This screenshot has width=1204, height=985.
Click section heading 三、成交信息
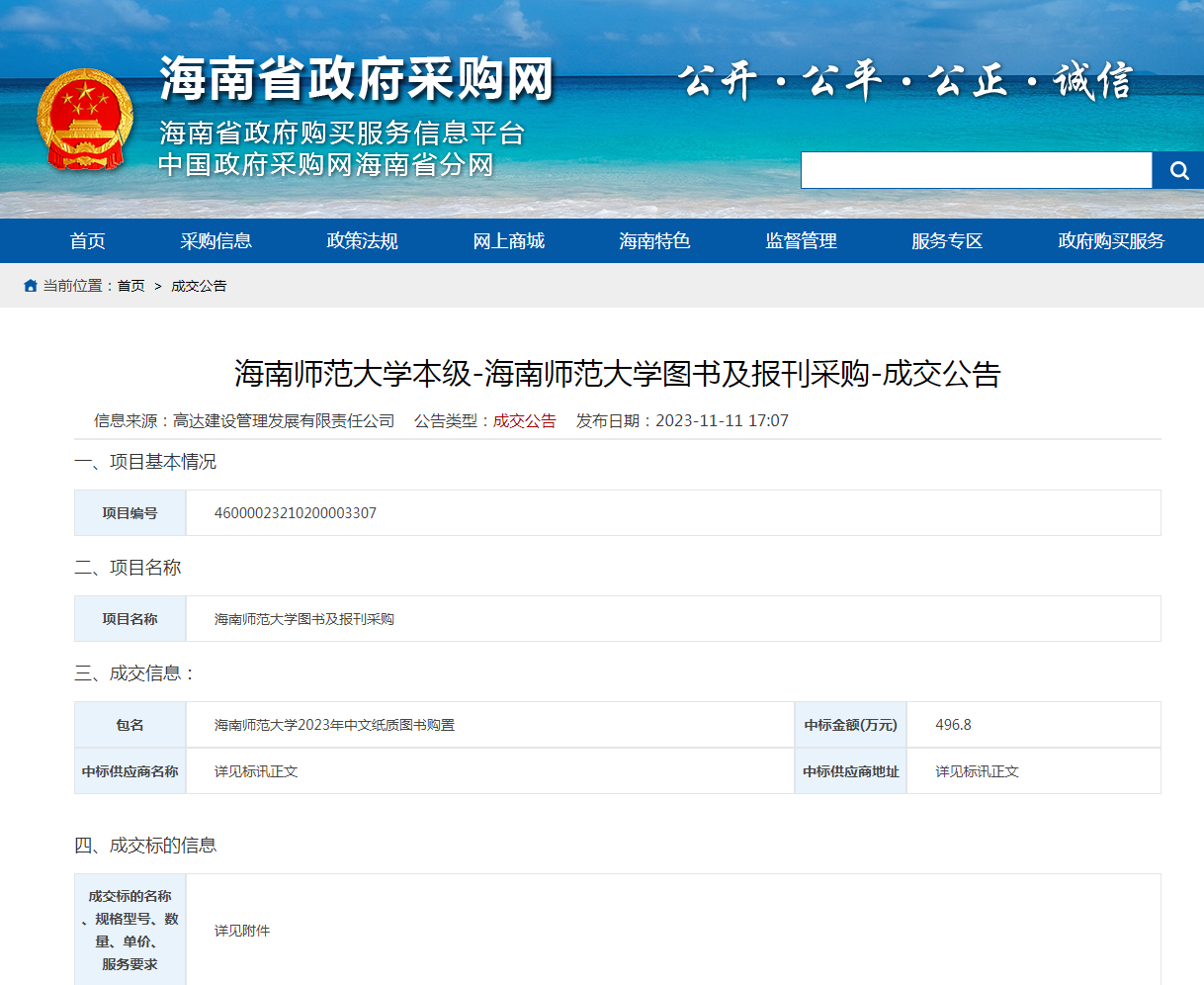(x=135, y=673)
